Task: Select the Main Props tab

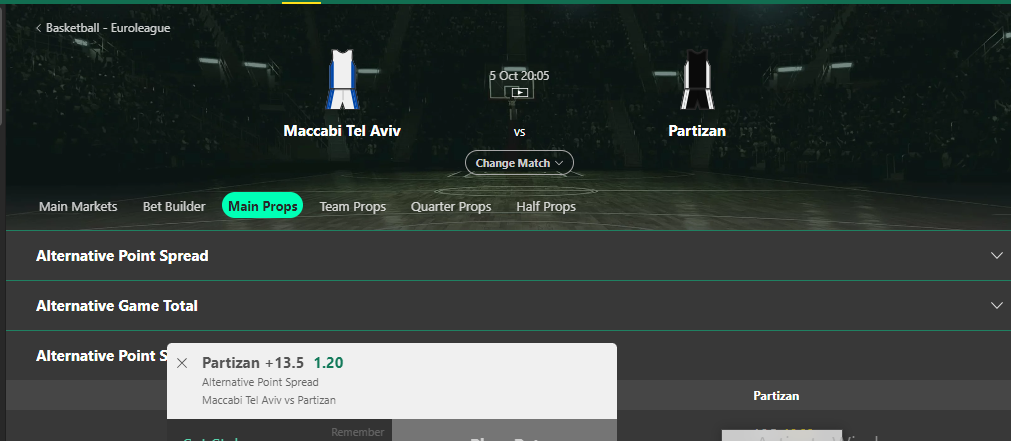Action: (x=262, y=206)
